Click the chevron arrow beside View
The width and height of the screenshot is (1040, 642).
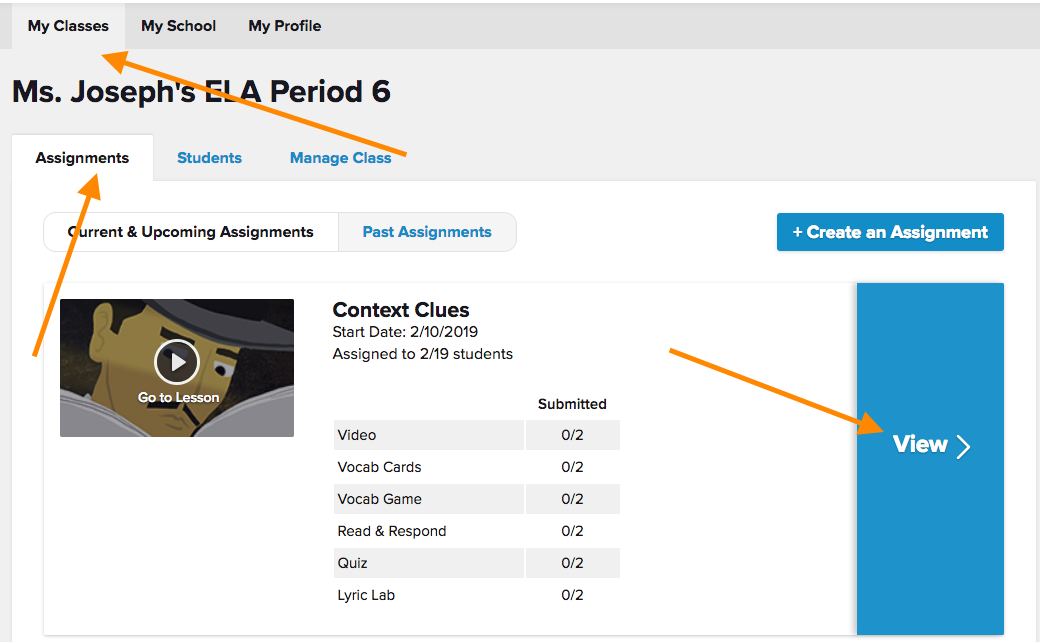pyautogui.click(x=963, y=446)
